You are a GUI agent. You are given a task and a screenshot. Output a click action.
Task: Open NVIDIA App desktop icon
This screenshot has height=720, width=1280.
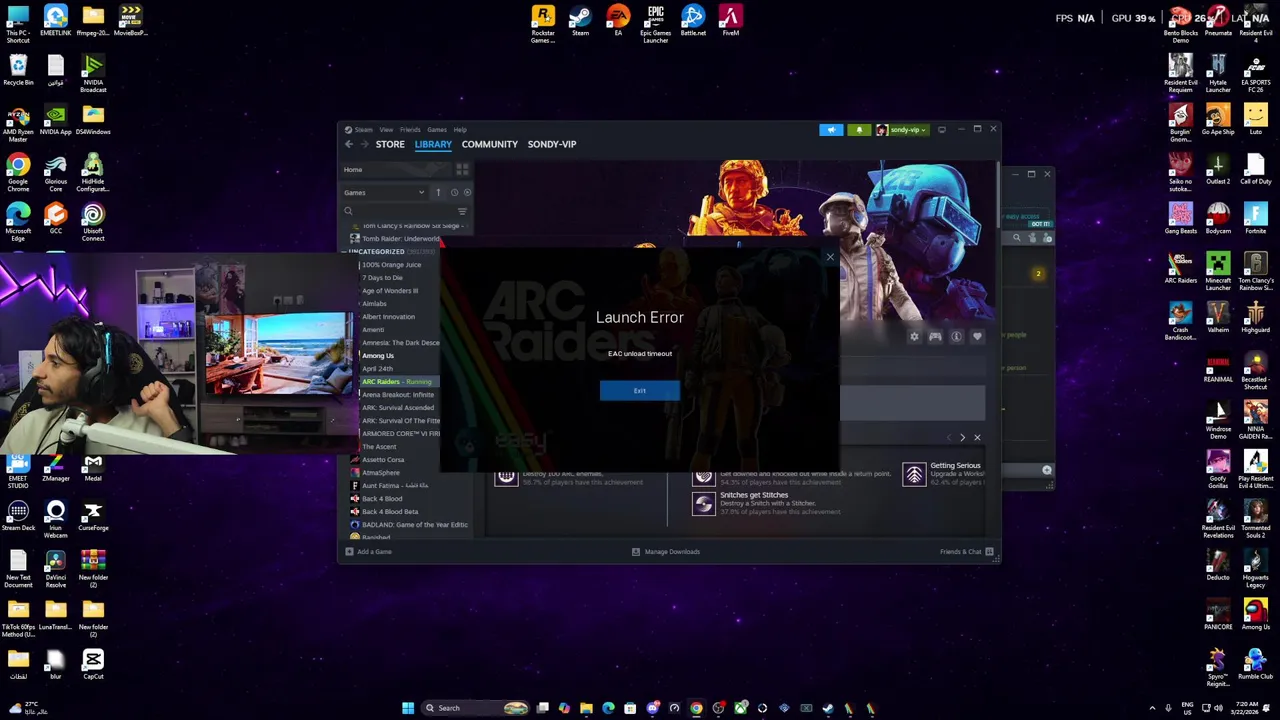click(56, 120)
